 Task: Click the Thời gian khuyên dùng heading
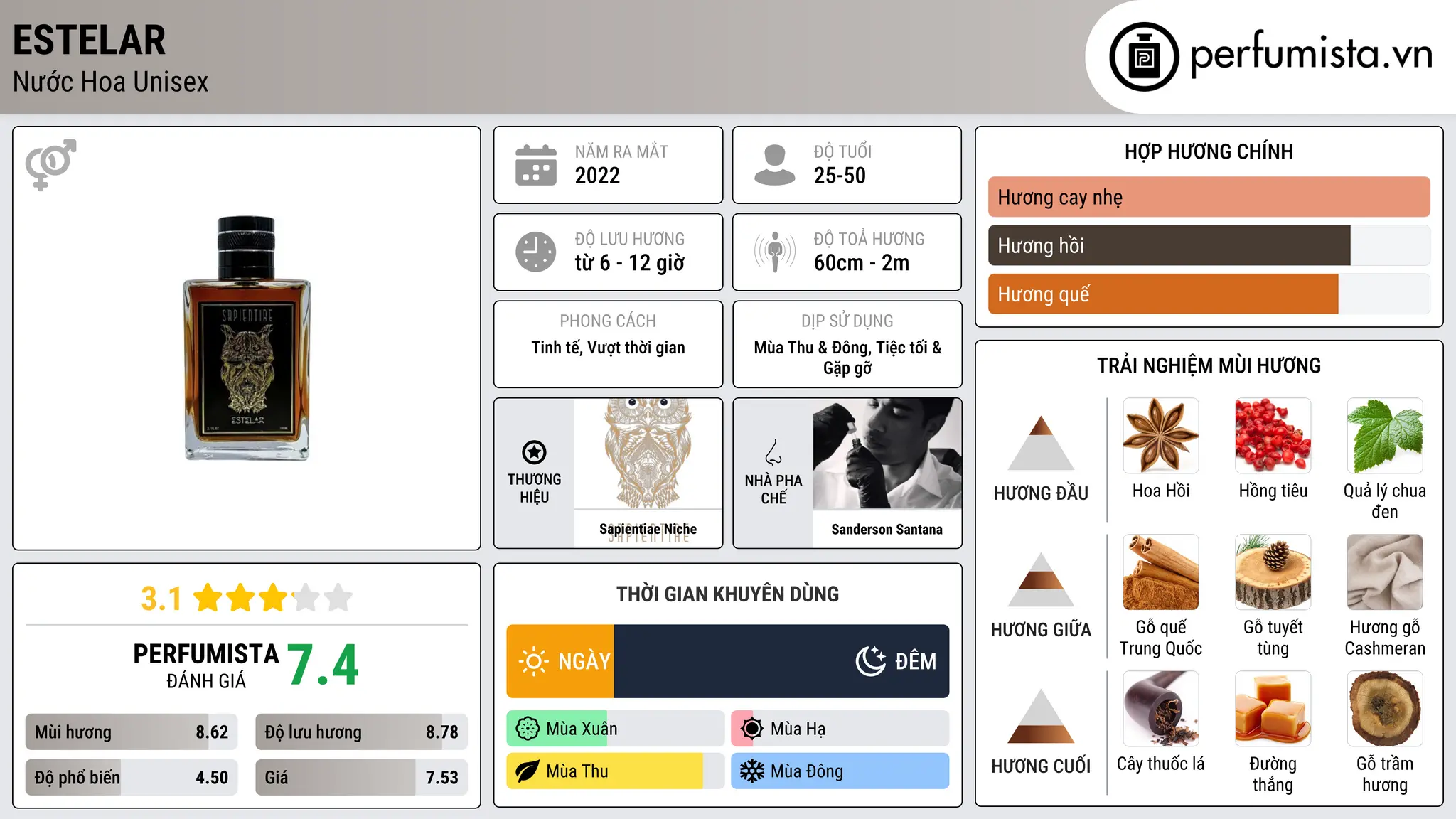click(727, 594)
